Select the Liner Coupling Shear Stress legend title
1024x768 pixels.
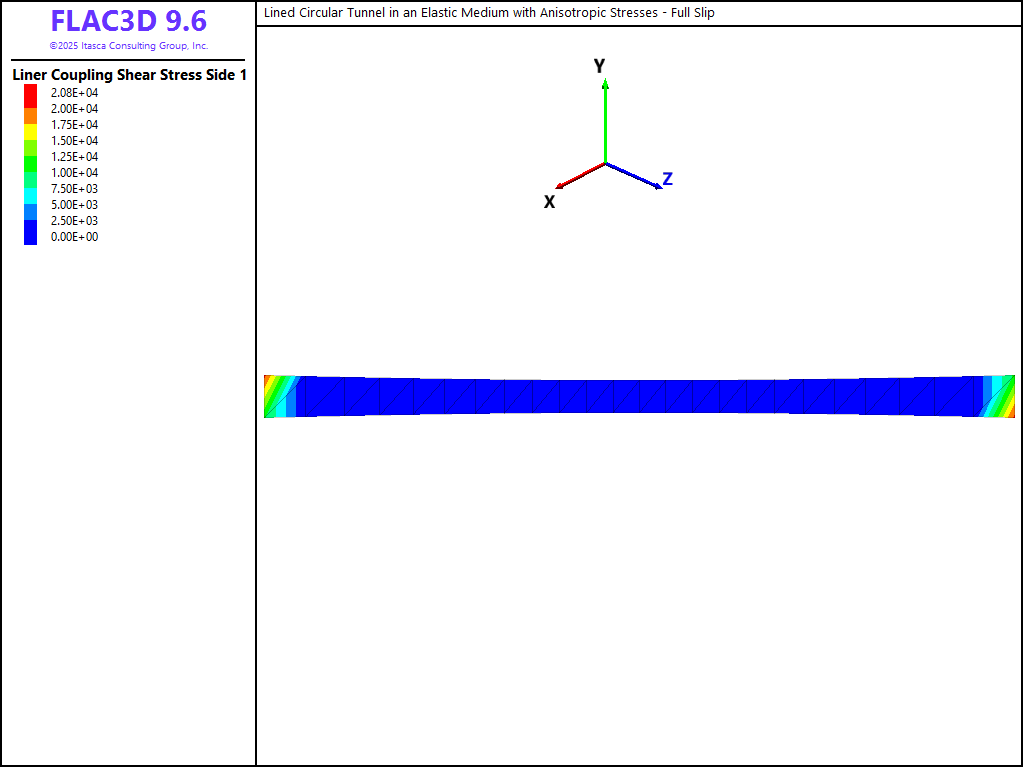point(128,75)
